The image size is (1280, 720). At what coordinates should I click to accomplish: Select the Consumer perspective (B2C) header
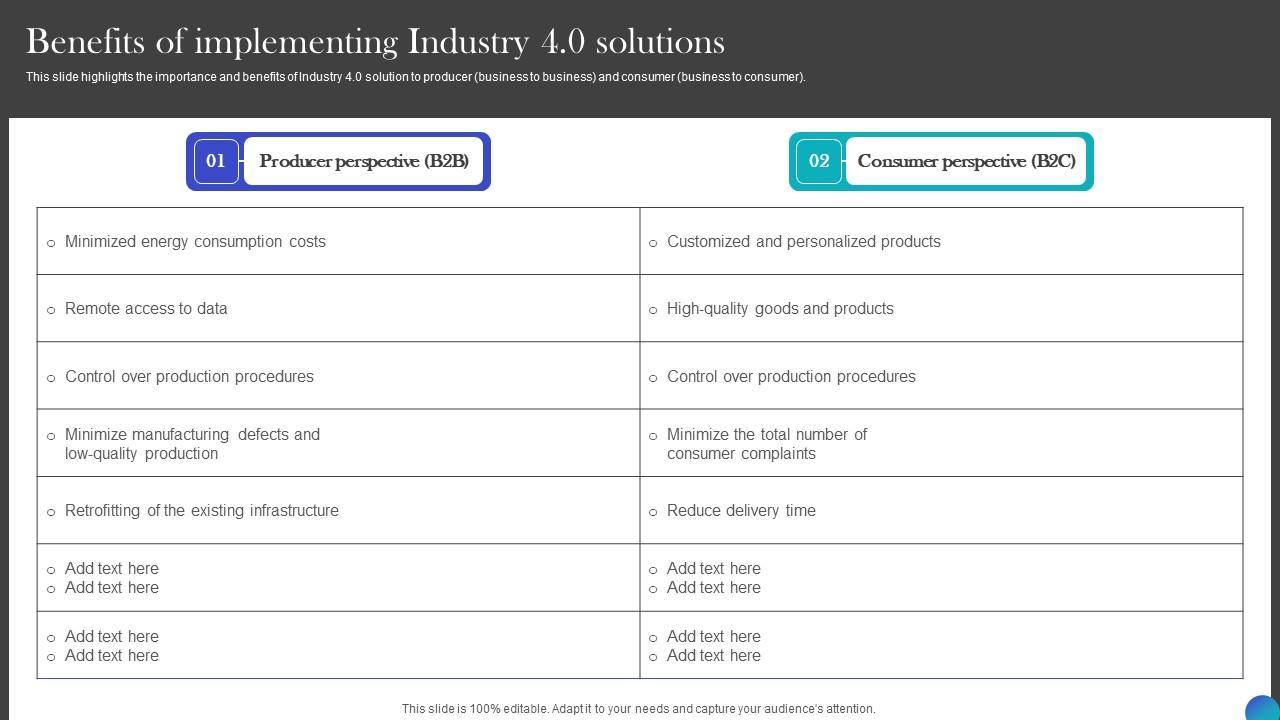[966, 161]
